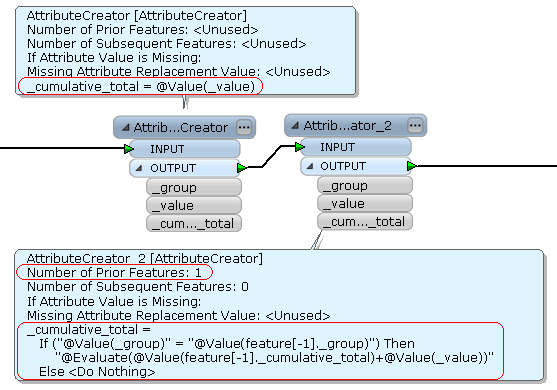Click '_cumulative_total = @Value(_value)' annotation text
This screenshot has height=390, width=557.
pyautogui.click(x=141, y=86)
